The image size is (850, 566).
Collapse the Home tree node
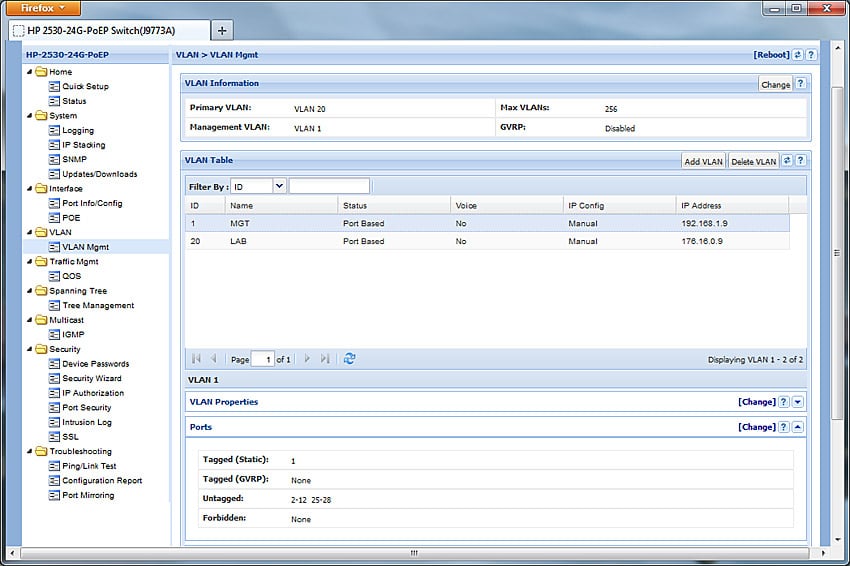coord(29,72)
